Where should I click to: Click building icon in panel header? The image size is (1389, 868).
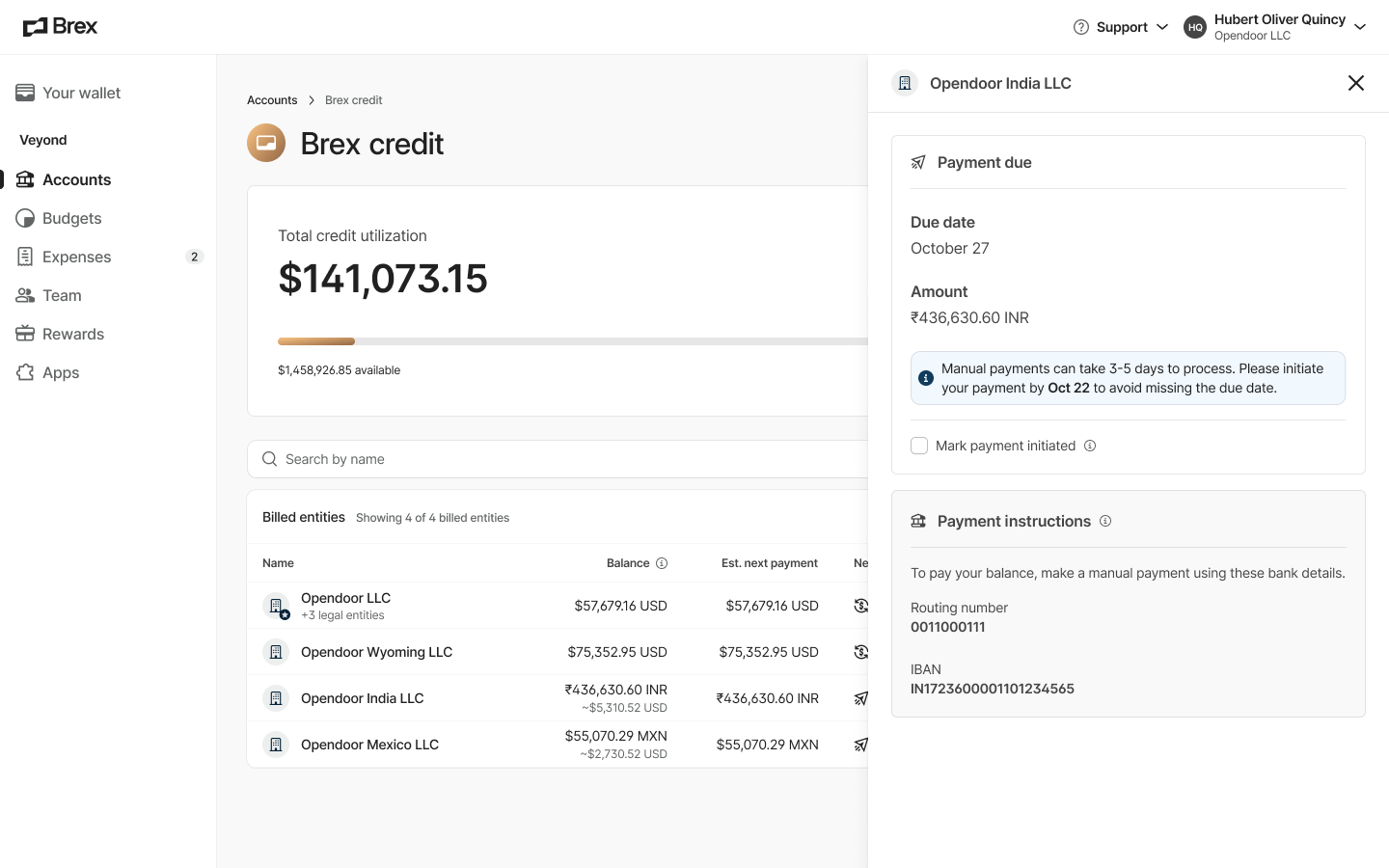tap(904, 83)
